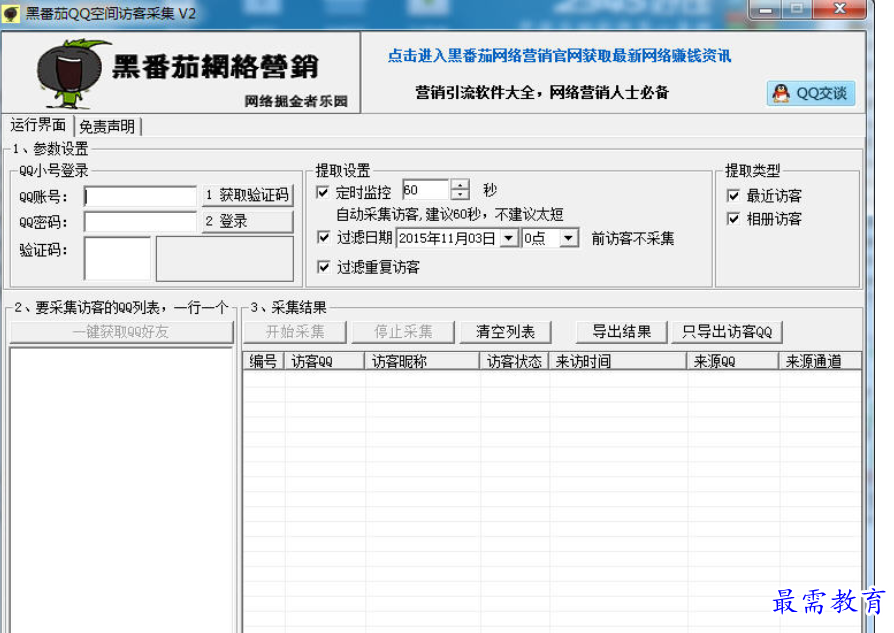Click the 导出结果 button
This screenshot has width=894, height=633.
click(621, 332)
